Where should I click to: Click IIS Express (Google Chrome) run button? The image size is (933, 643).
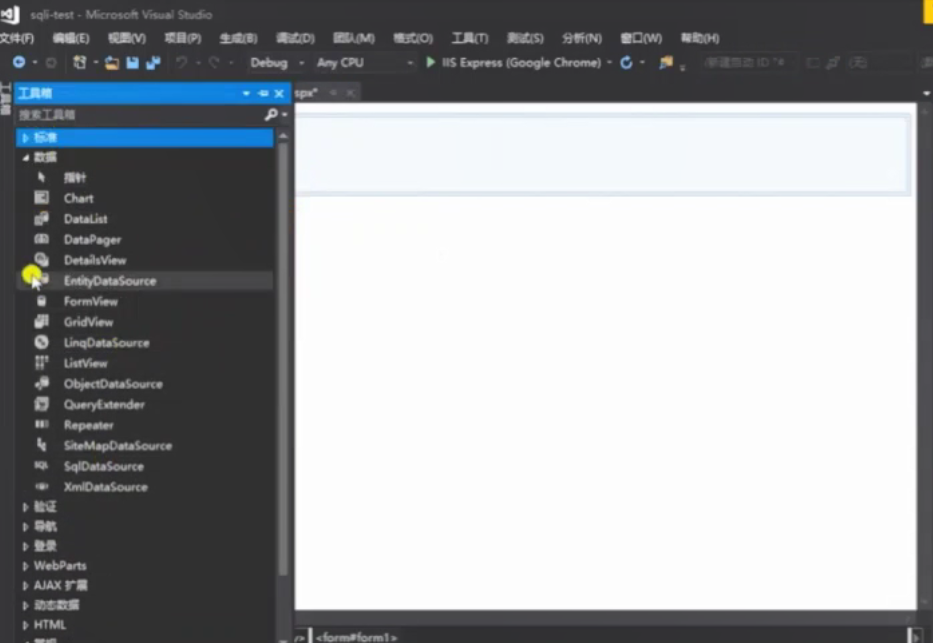[514, 62]
